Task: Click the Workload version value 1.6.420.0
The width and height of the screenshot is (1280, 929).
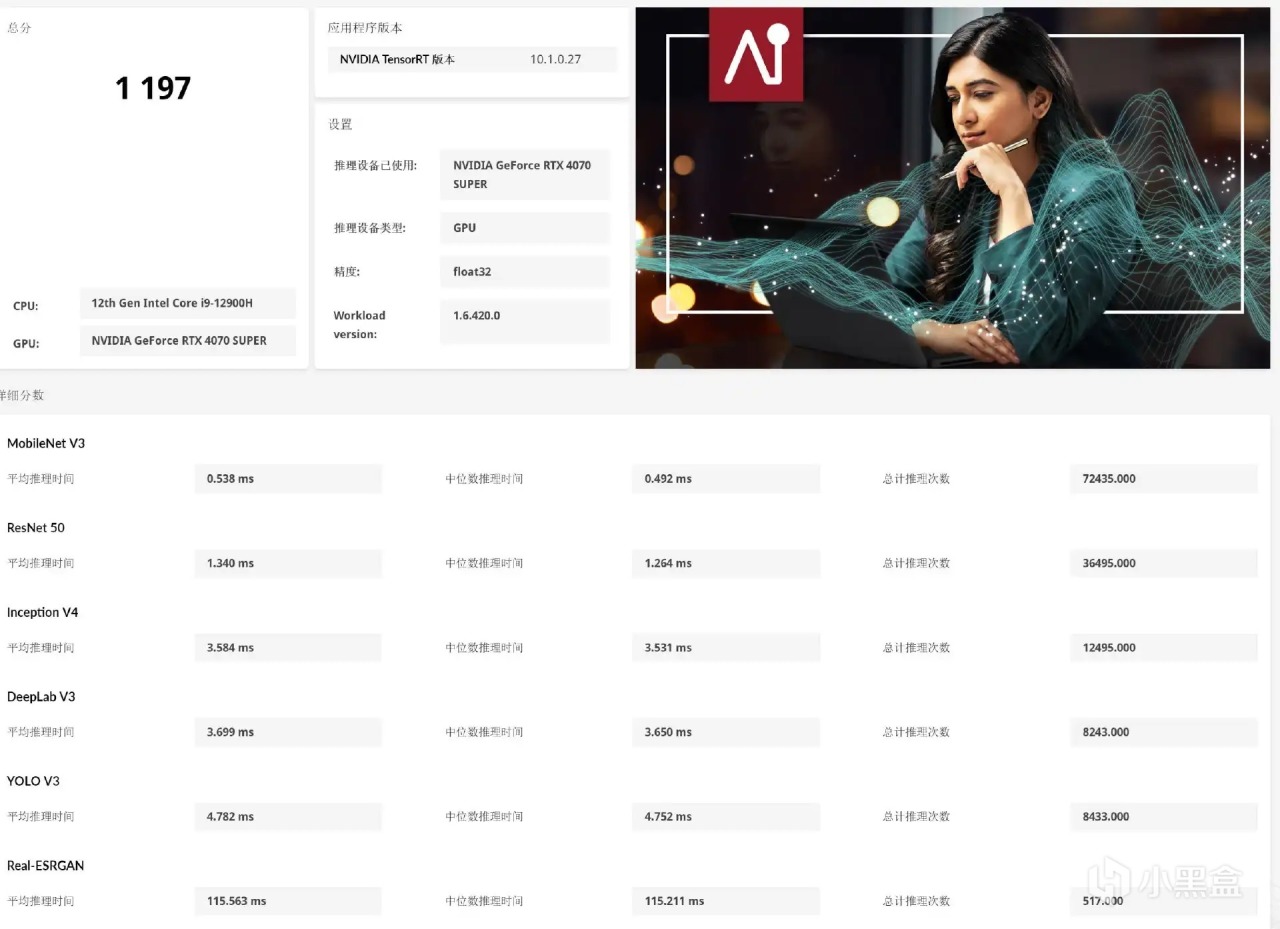Action: (524, 322)
